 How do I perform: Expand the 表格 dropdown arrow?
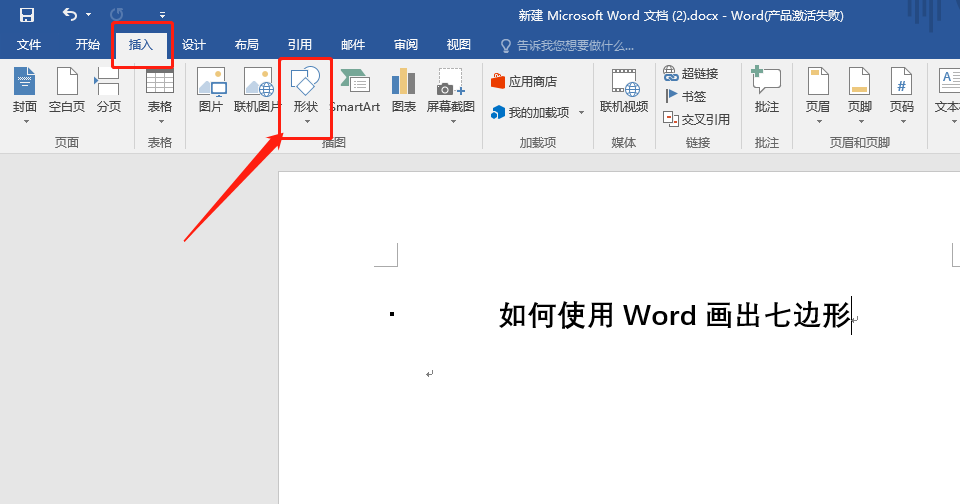[160, 121]
